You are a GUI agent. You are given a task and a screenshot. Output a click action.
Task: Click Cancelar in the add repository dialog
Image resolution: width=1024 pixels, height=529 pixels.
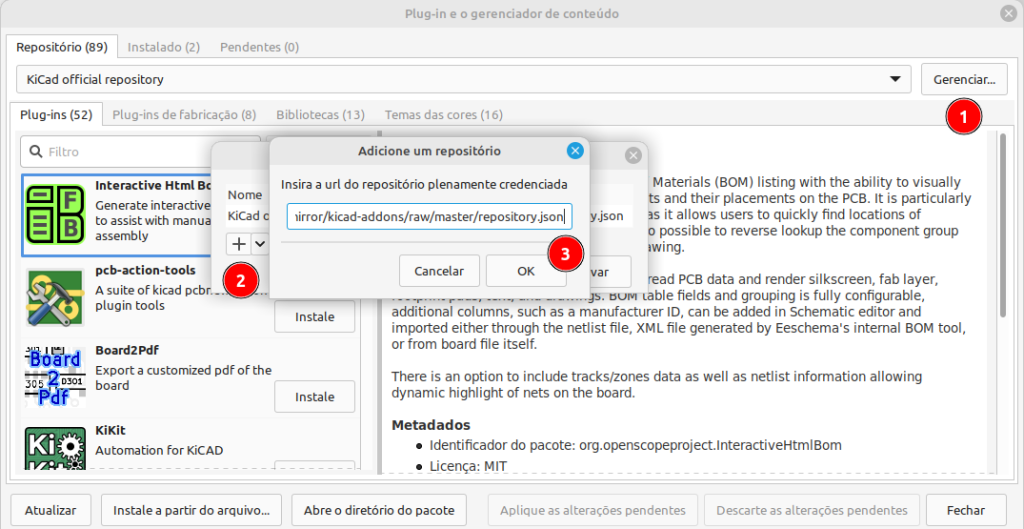[439, 271]
